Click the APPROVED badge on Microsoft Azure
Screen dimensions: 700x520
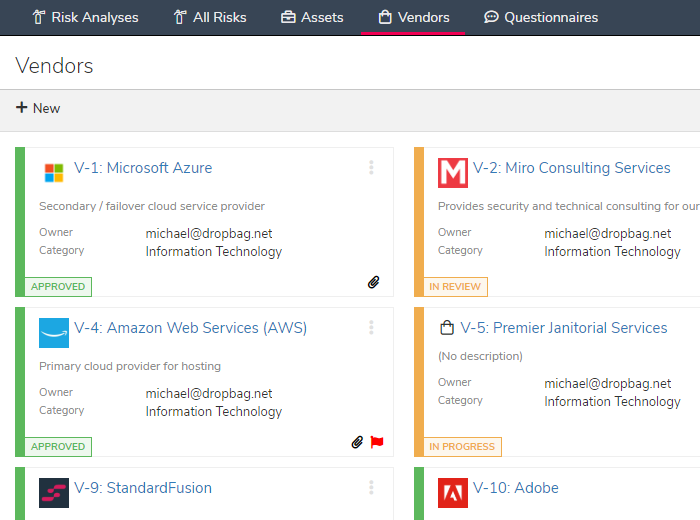(x=58, y=287)
